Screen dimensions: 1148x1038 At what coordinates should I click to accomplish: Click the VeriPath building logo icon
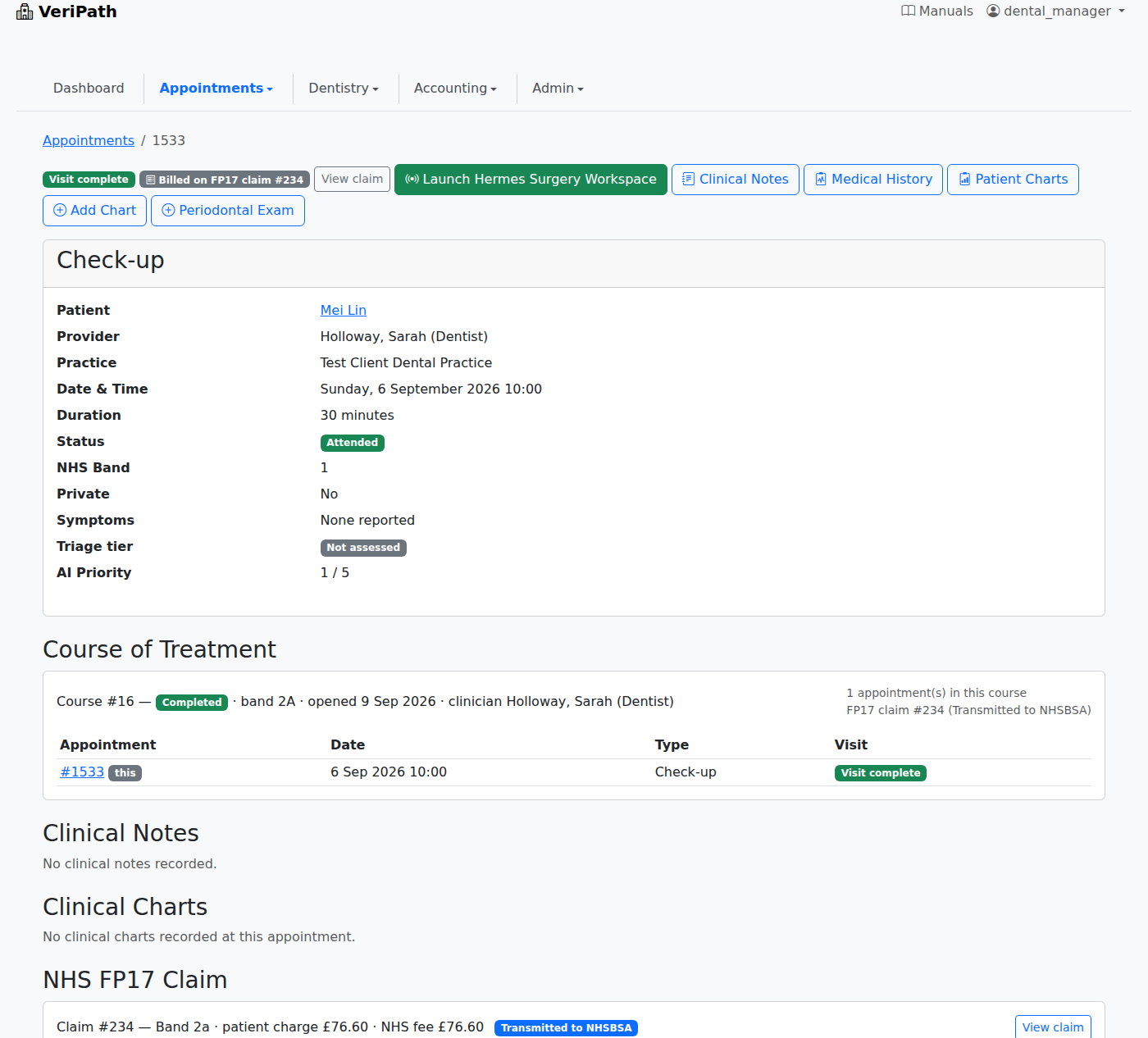coord(25,11)
